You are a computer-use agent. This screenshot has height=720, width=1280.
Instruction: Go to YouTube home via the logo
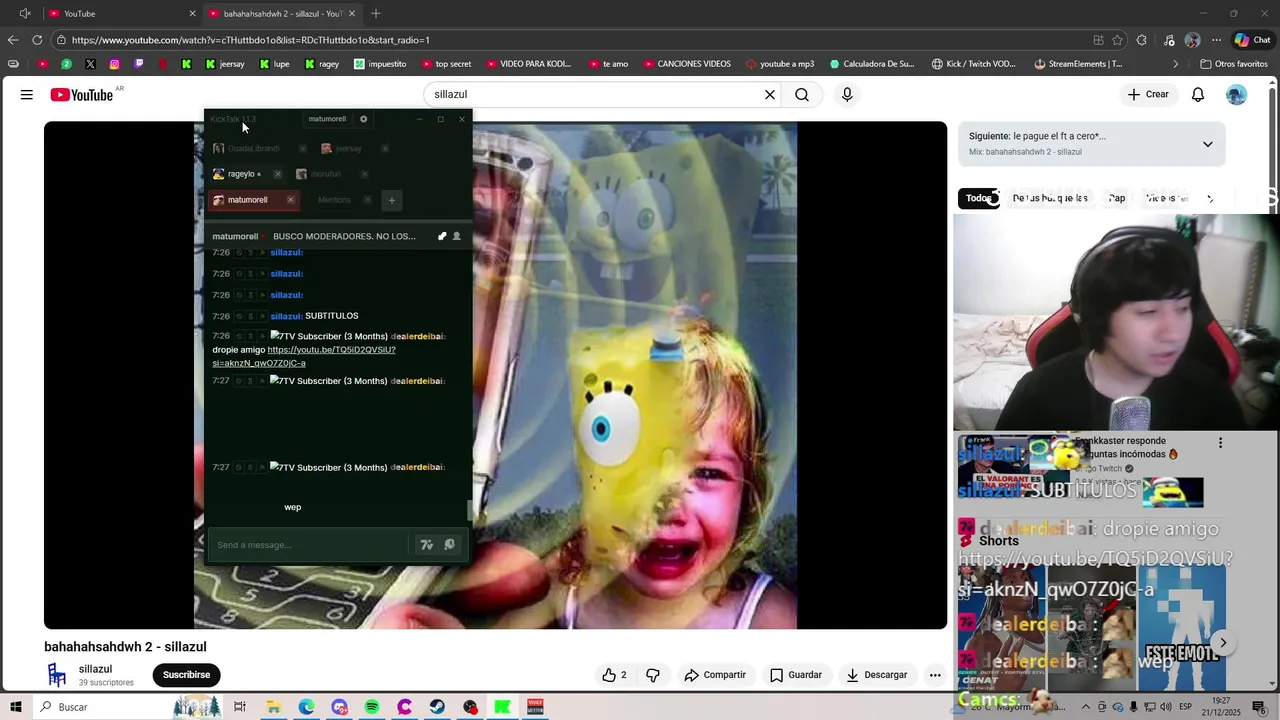click(x=82, y=95)
